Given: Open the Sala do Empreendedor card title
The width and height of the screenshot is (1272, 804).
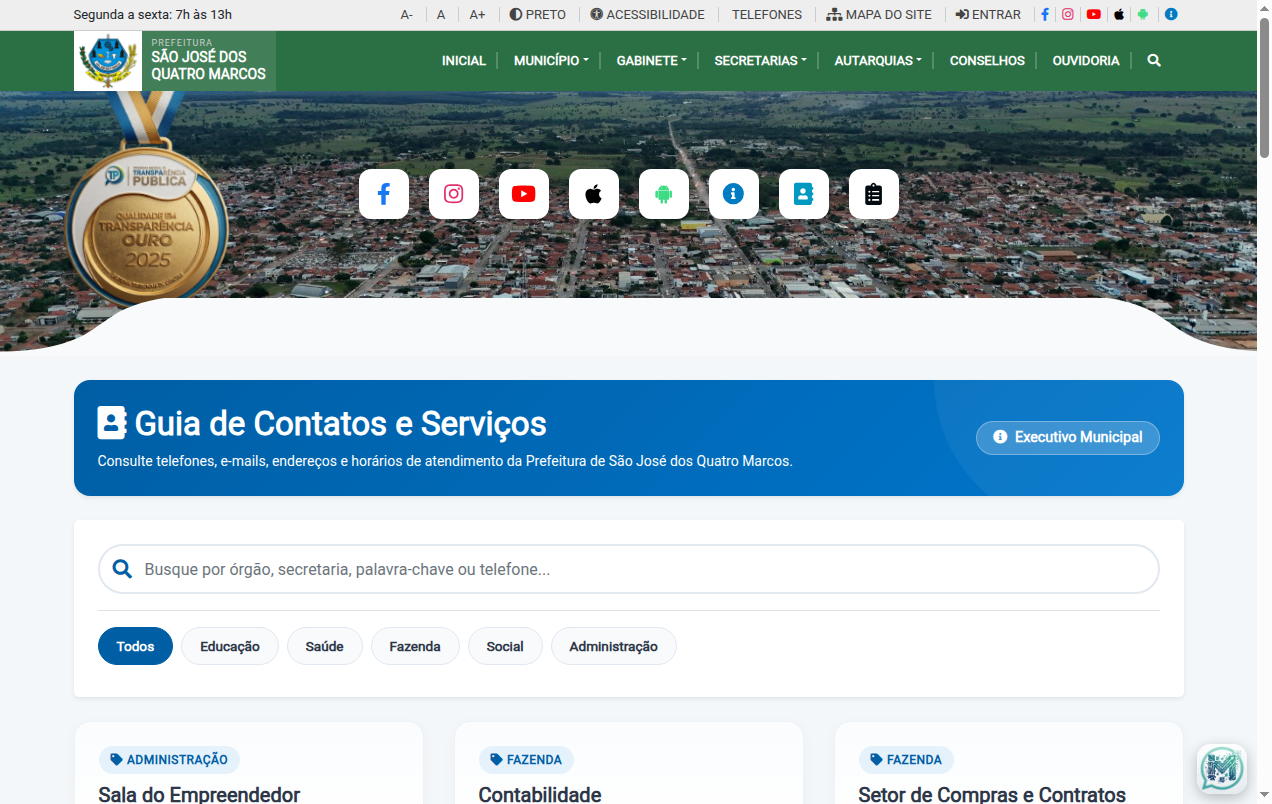Looking at the screenshot, I should pyautogui.click(x=199, y=794).
